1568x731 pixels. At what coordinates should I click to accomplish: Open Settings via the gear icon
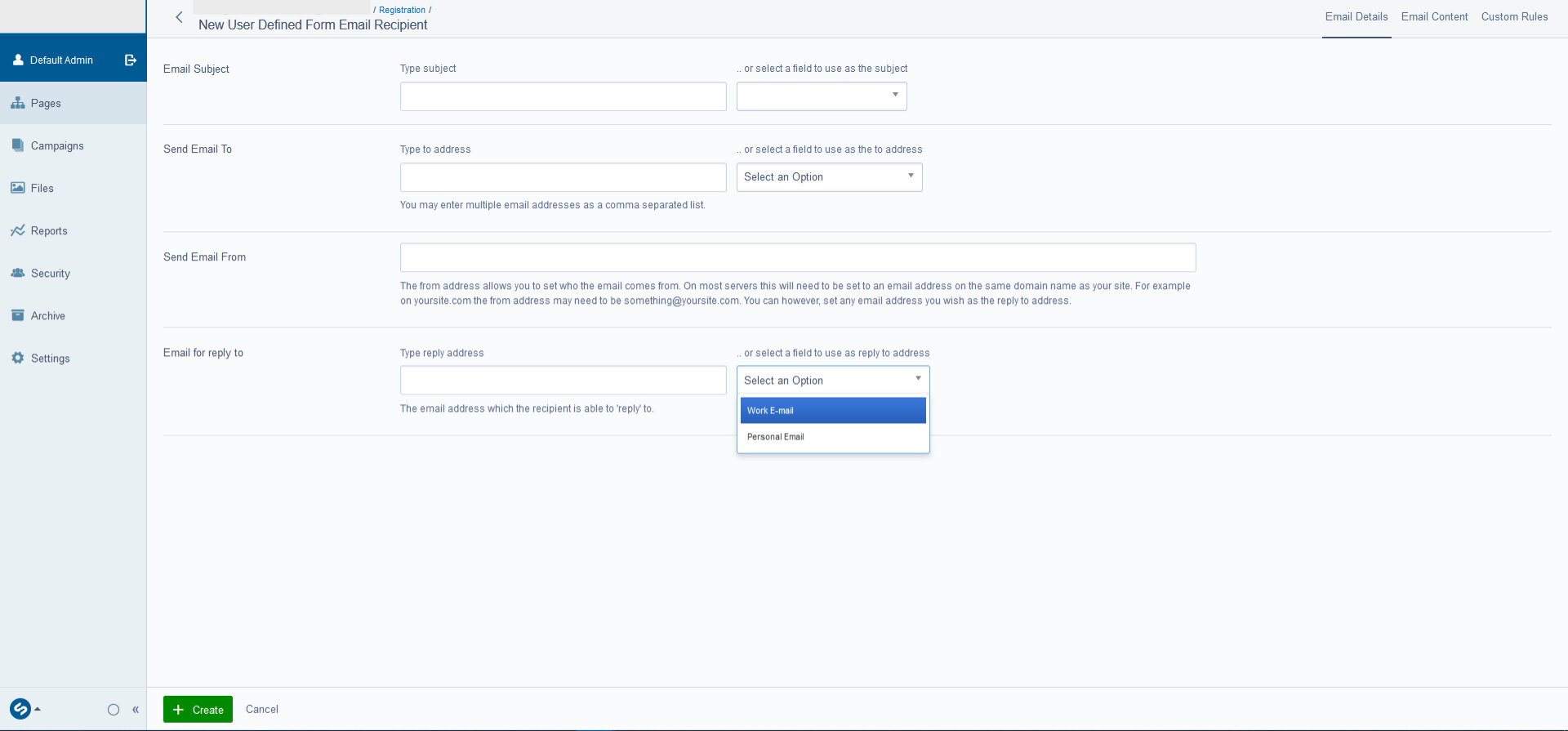(x=17, y=358)
